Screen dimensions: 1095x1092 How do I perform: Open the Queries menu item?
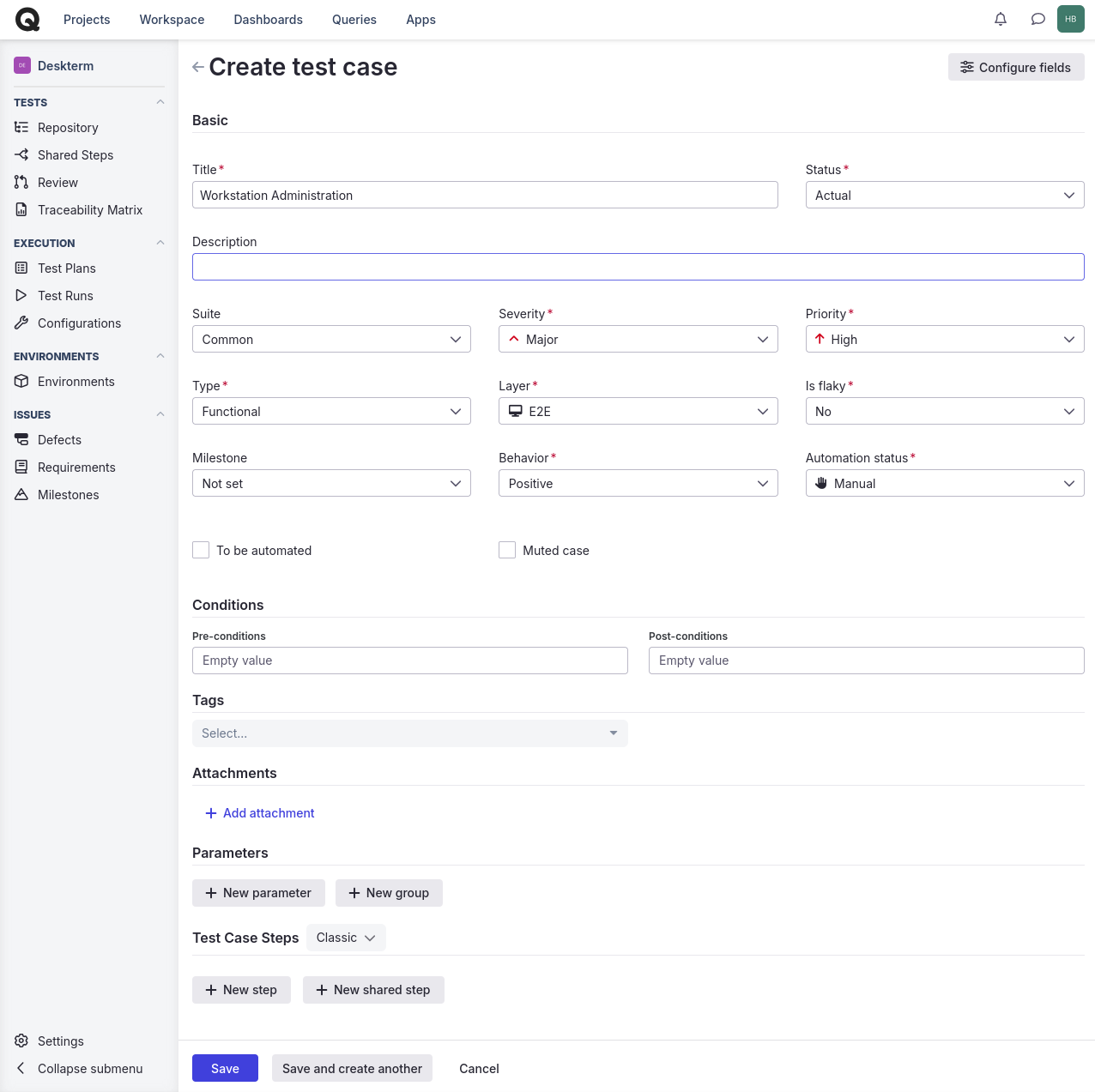(x=354, y=20)
